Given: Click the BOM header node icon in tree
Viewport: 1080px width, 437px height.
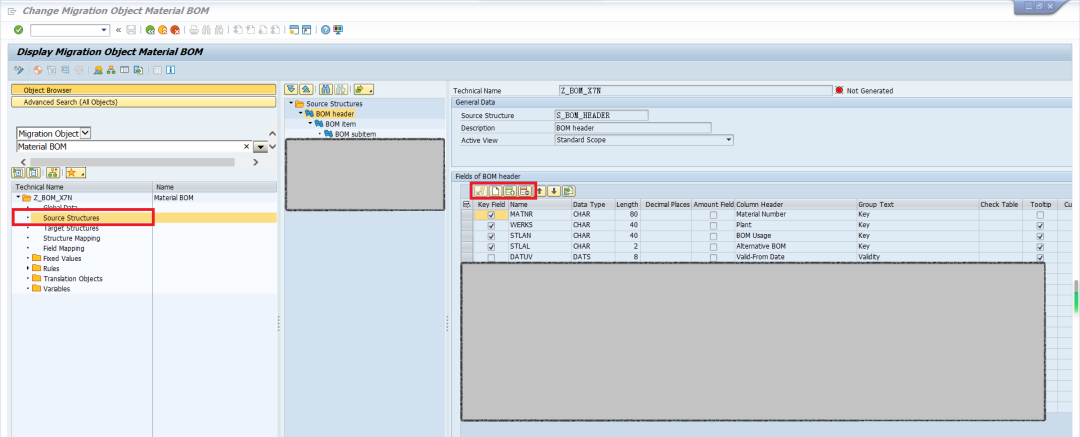Looking at the screenshot, I should pyautogui.click(x=310, y=114).
